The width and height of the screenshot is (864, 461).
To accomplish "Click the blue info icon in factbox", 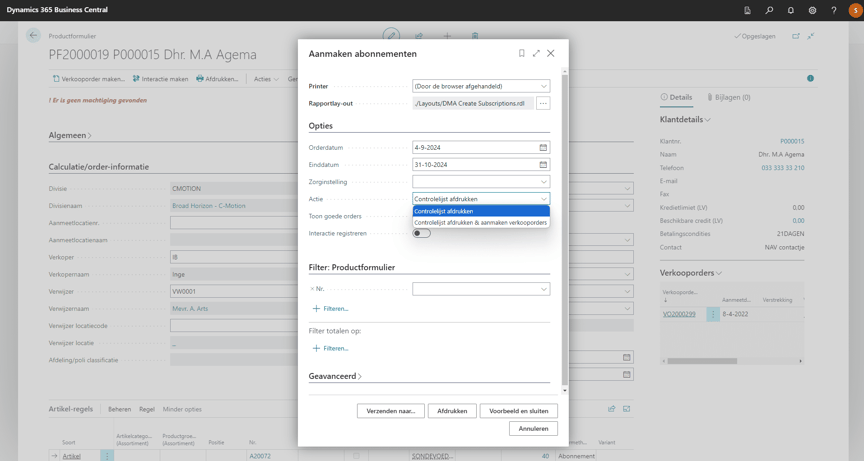I will coord(810,78).
